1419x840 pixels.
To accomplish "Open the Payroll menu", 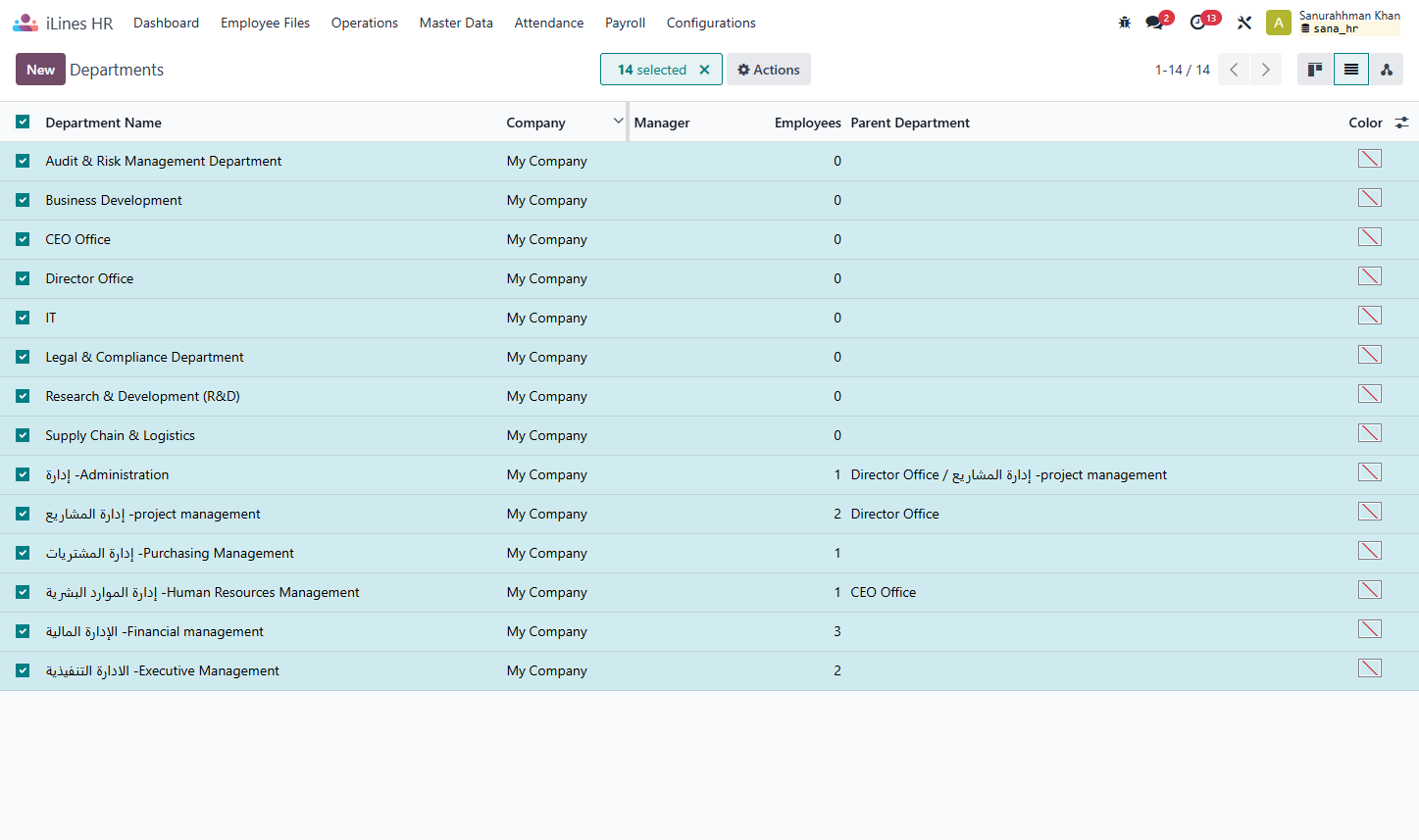I will pyautogui.click(x=625, y=23).
